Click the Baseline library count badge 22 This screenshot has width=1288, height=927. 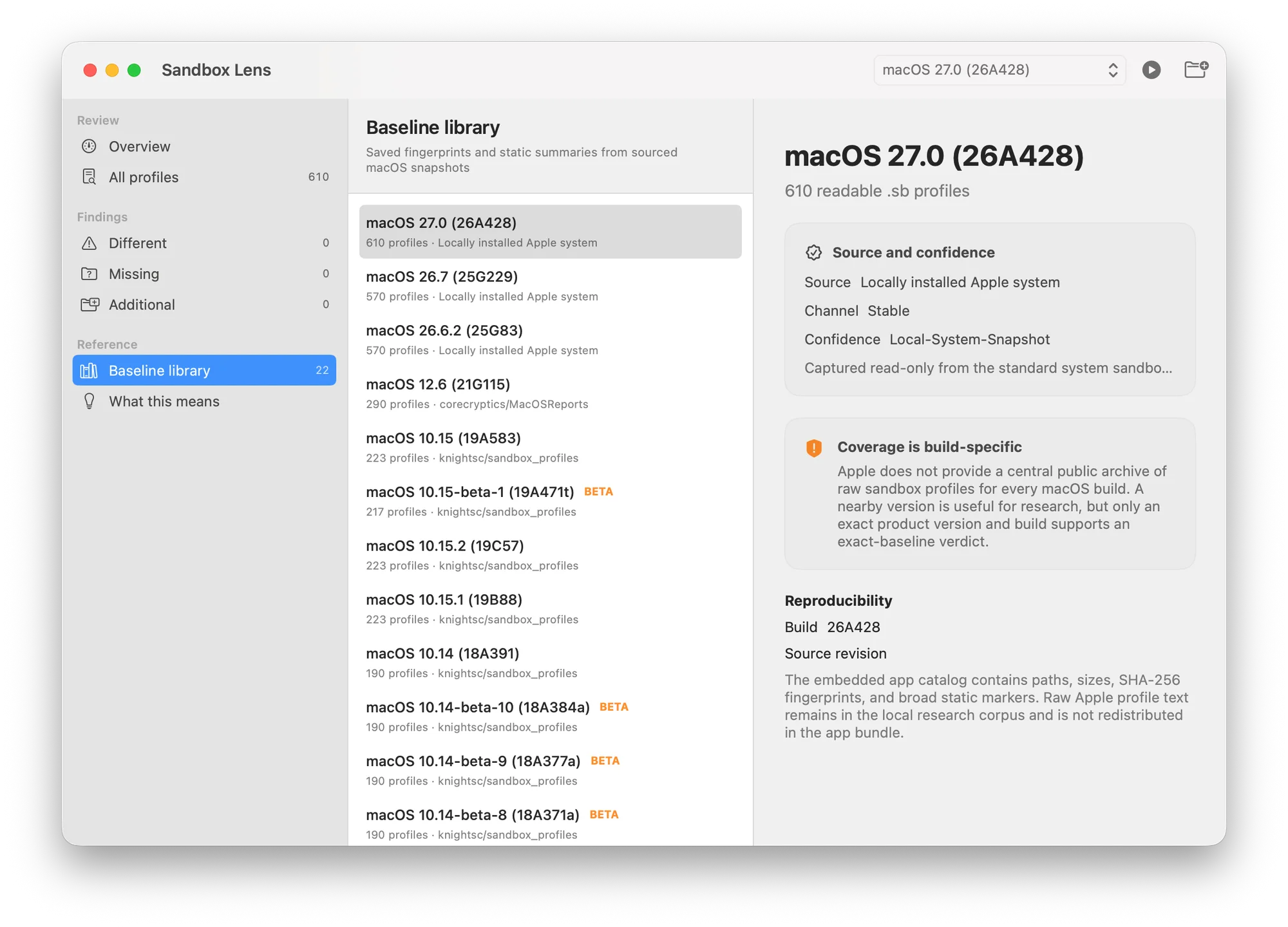[322, 370]
